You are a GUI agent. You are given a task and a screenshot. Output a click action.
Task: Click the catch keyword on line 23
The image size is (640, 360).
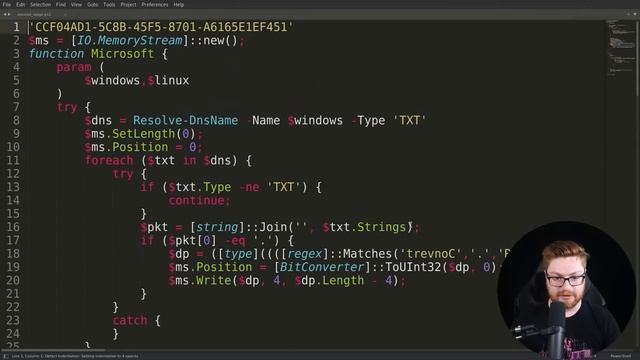point(130,320)
